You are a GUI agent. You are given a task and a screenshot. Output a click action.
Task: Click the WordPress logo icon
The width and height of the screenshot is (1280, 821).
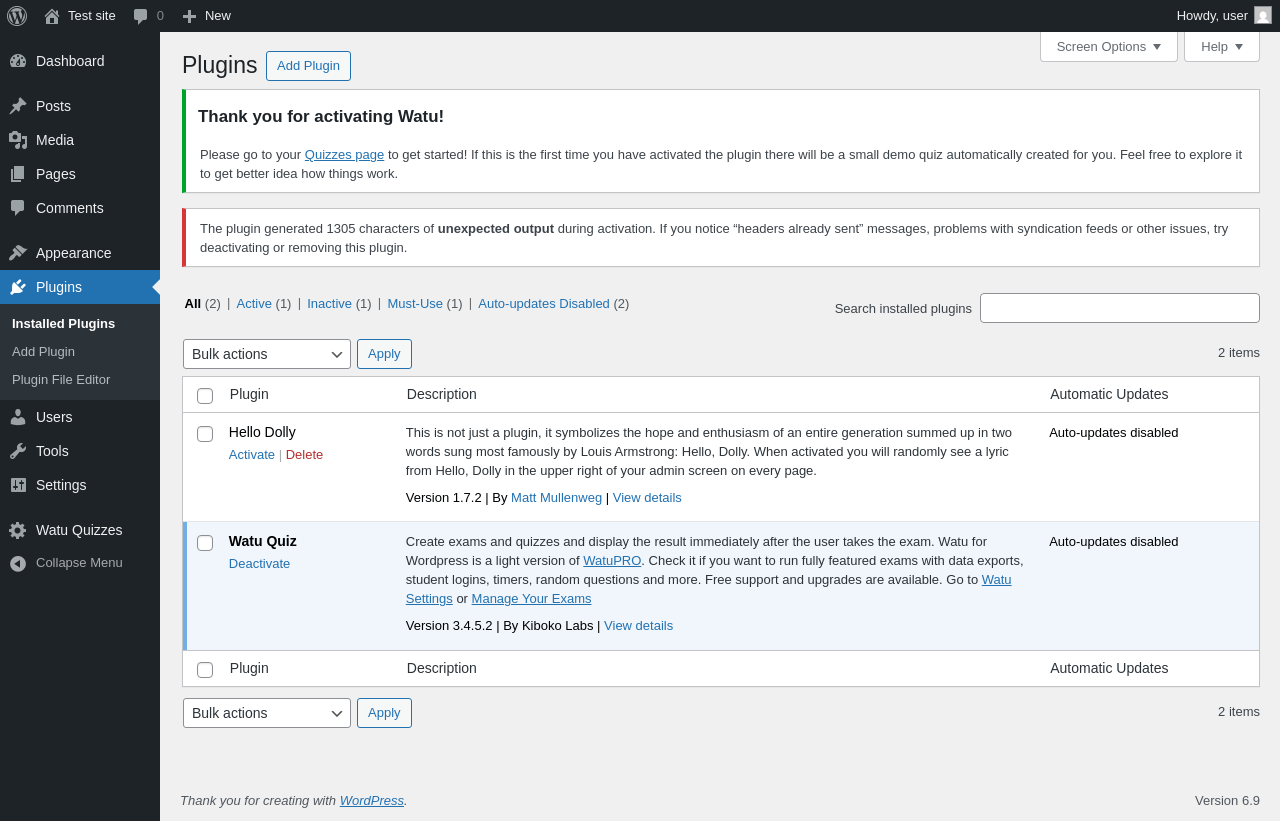coord(17,16)
